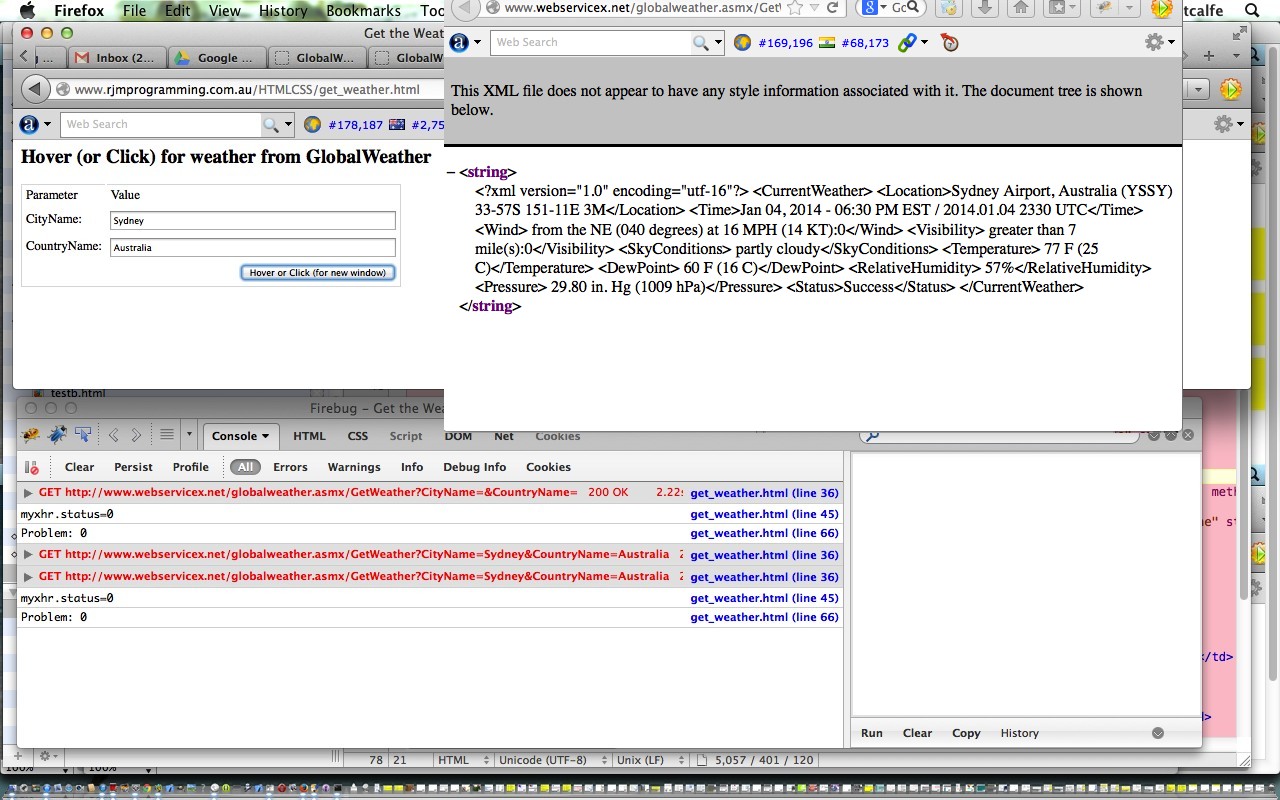Image resolution: width=1280 pixels, height=800 pixels.
Task: Open get_weather.html (line 66) link after last Problem: 0
Action: [764, 617]
